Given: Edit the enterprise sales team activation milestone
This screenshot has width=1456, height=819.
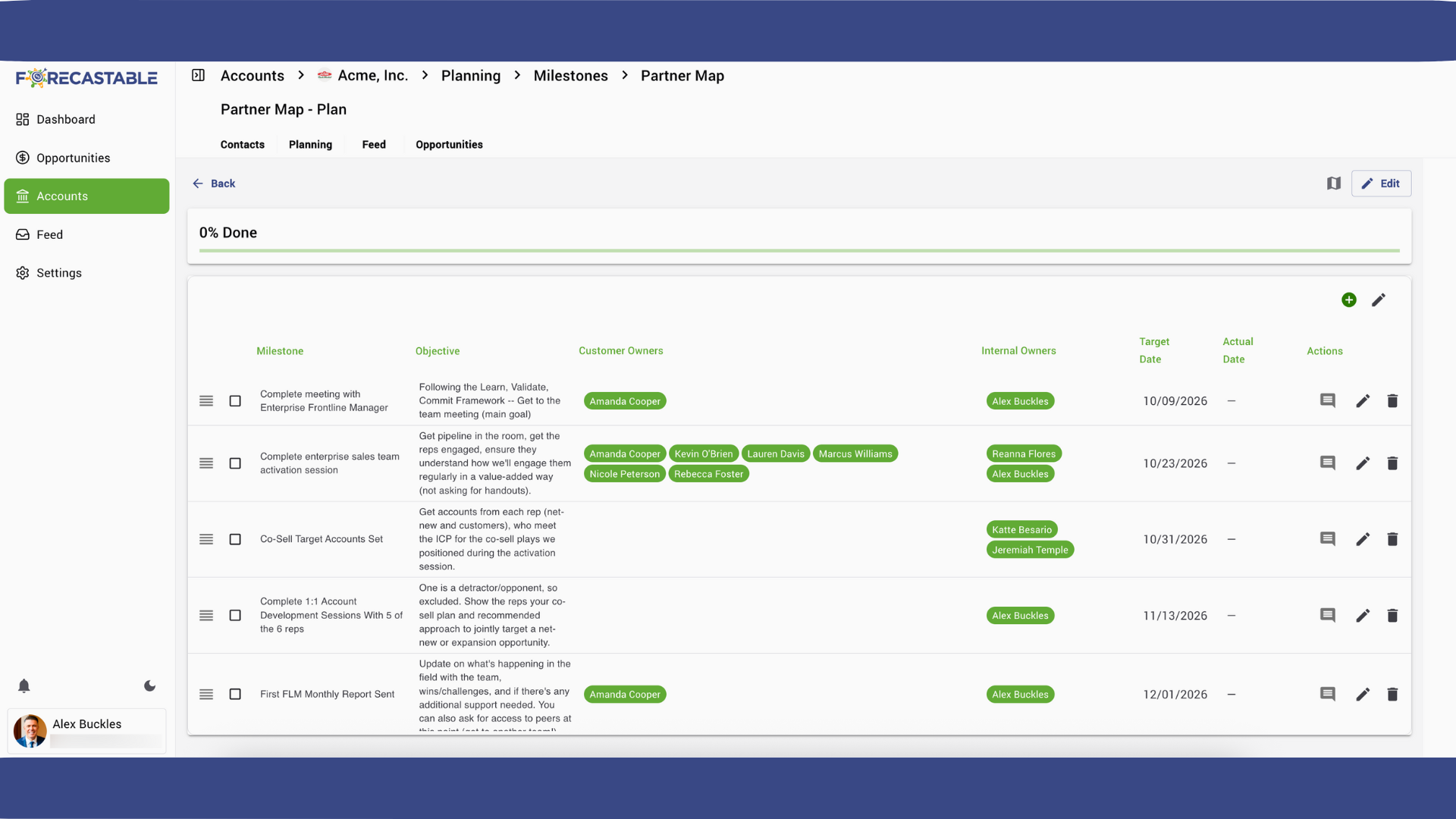Looking at the screenshot, I should pos(1363,463).
